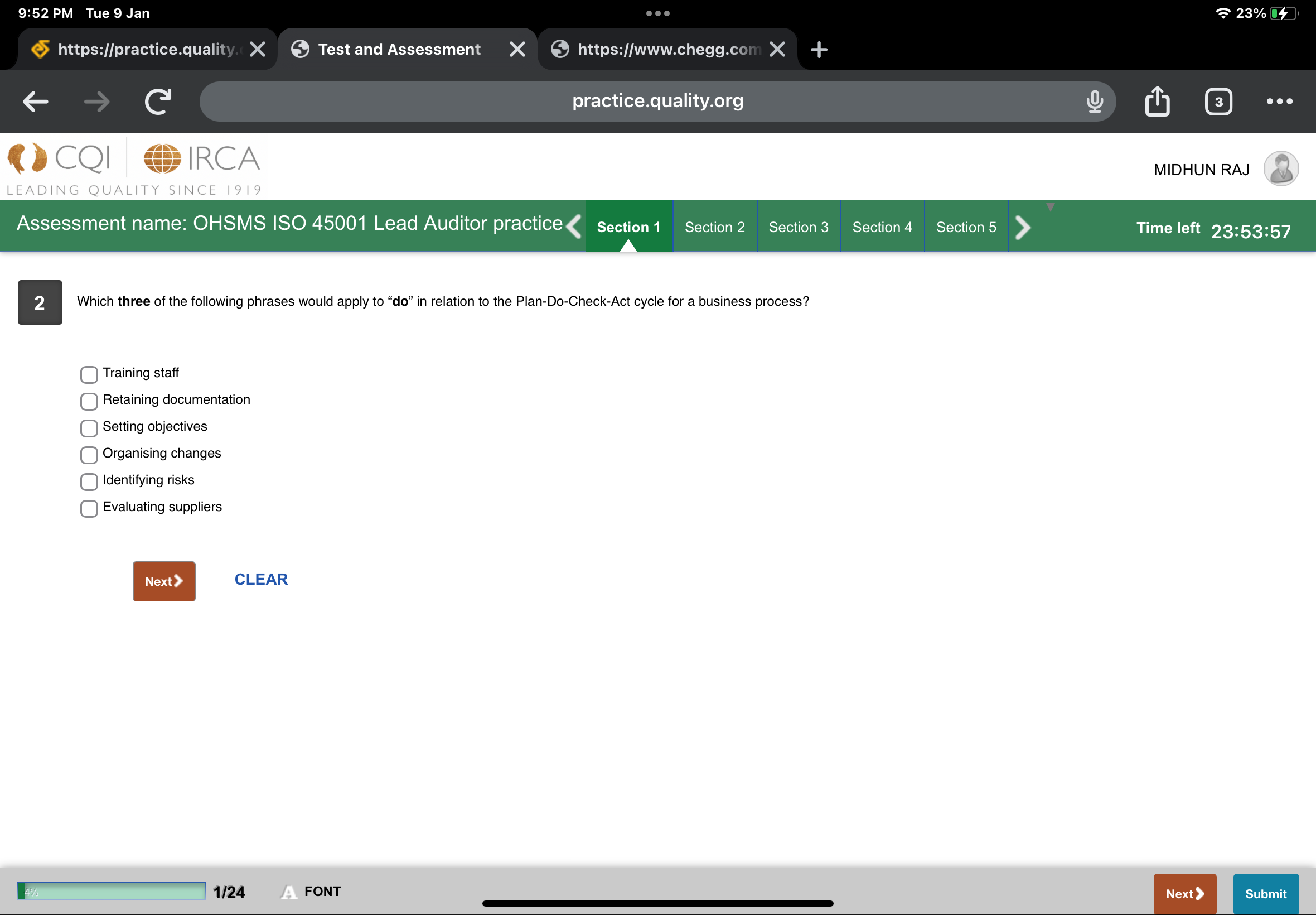Select the Setting objectives checkbox
1316x915 pixels.
point(89,428)
